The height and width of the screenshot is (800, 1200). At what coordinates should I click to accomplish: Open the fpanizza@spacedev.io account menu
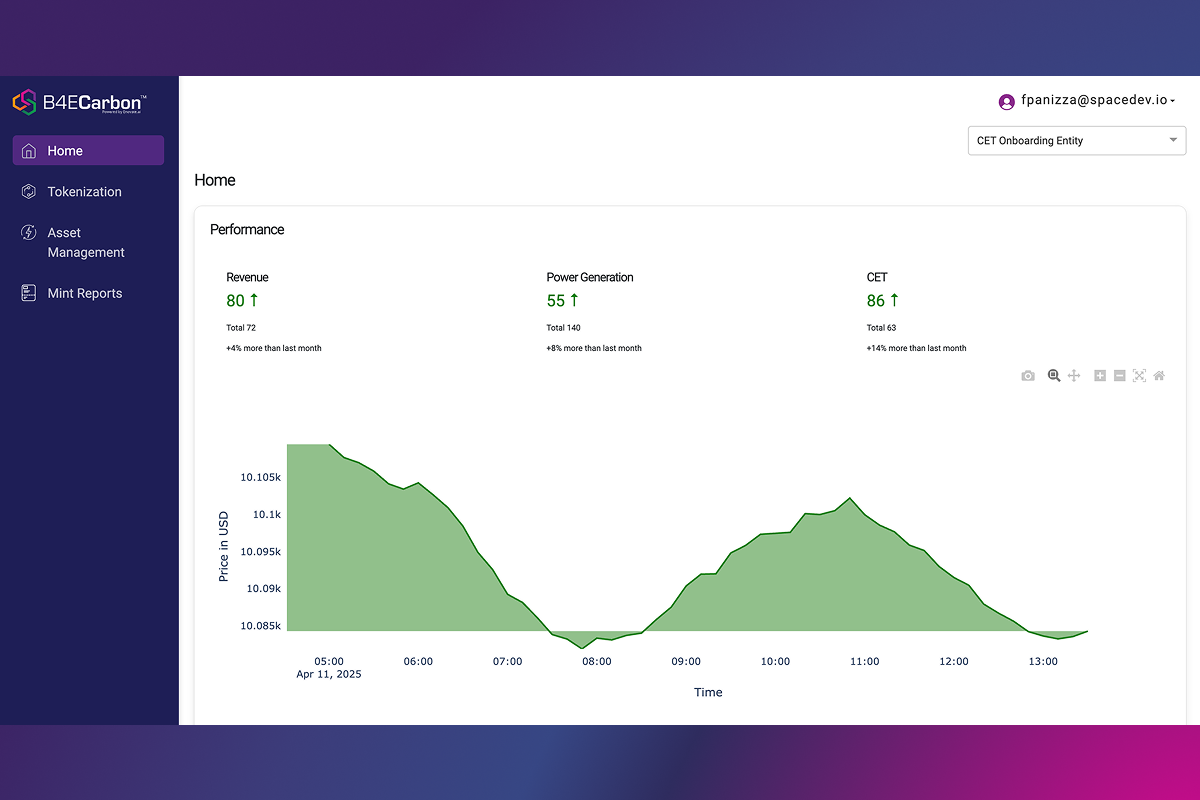coord(1097,101)
